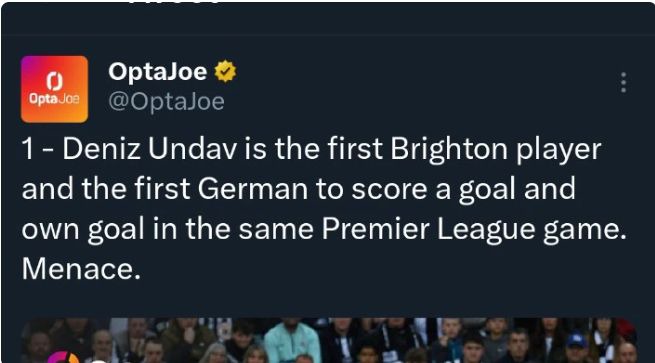Click the word German in the tweet
This screenshot has width=655, height=363.
pyautogui.click(x=253, y=189)
